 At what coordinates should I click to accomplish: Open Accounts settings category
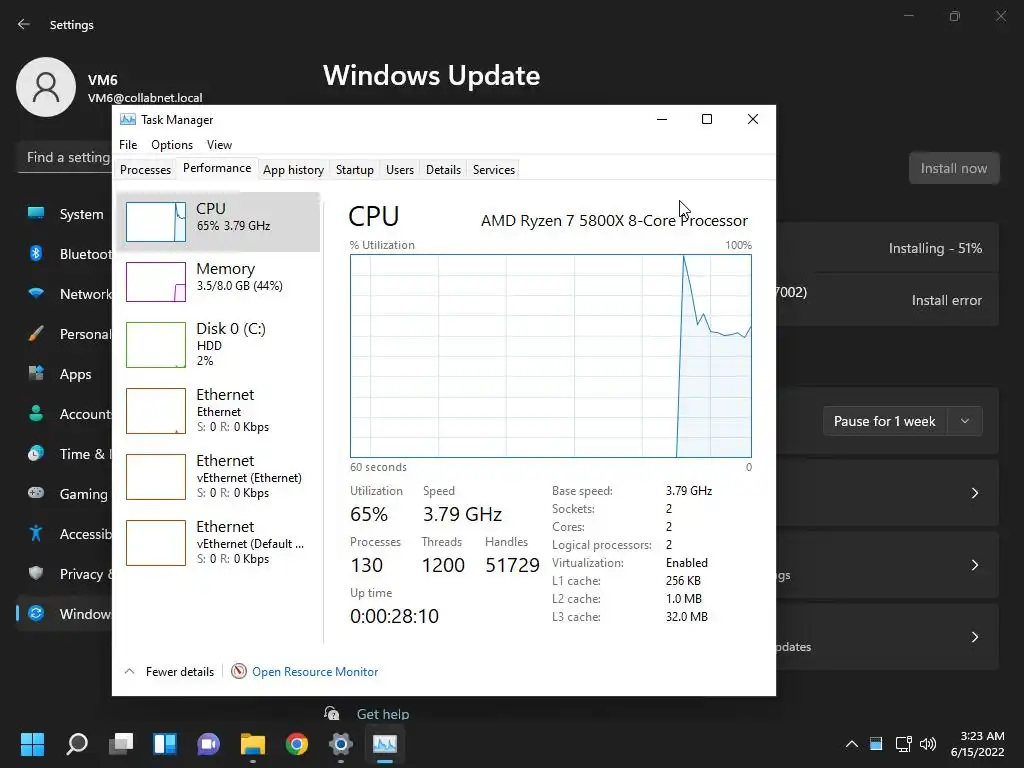65,414
